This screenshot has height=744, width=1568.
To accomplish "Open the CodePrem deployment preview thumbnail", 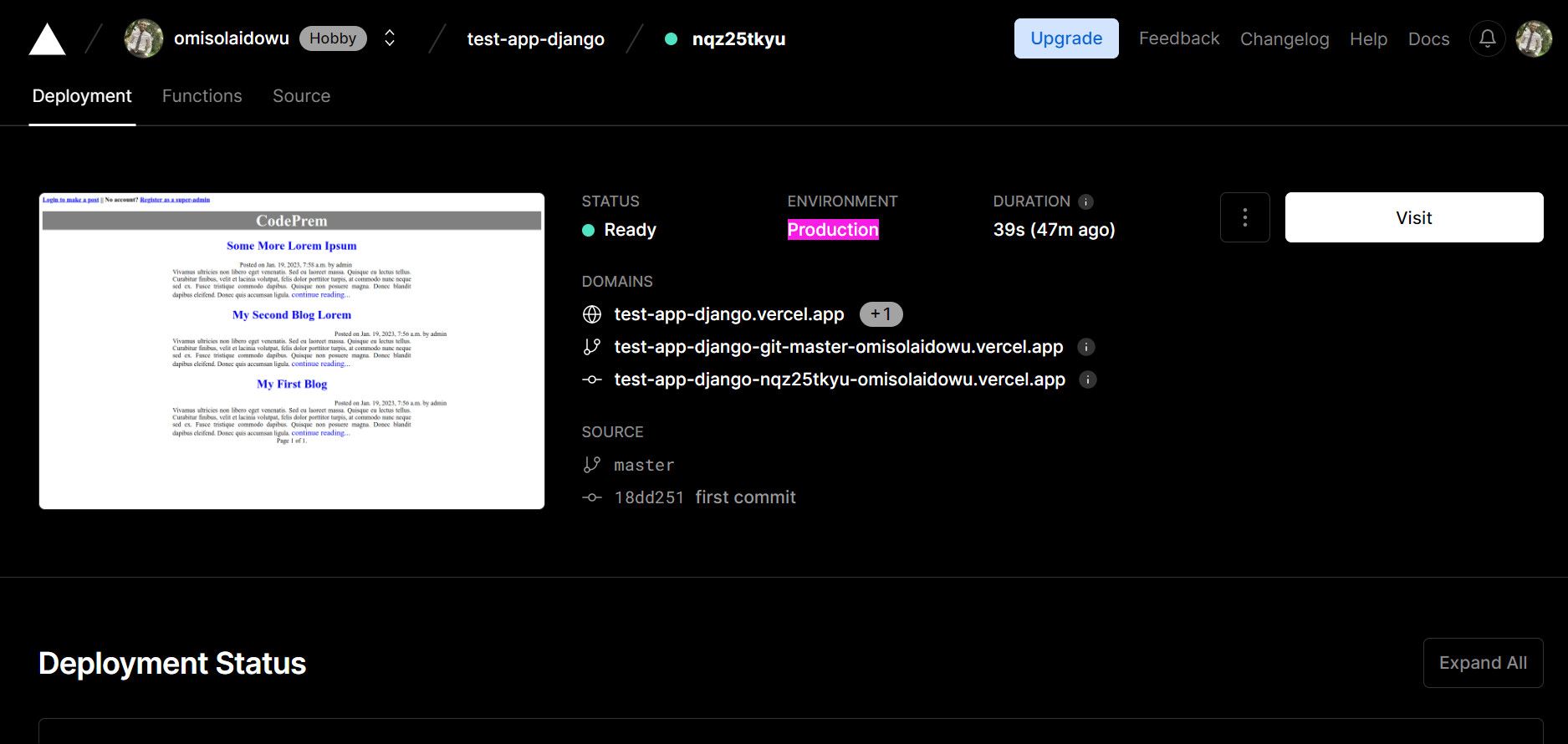I will [292, 351].
